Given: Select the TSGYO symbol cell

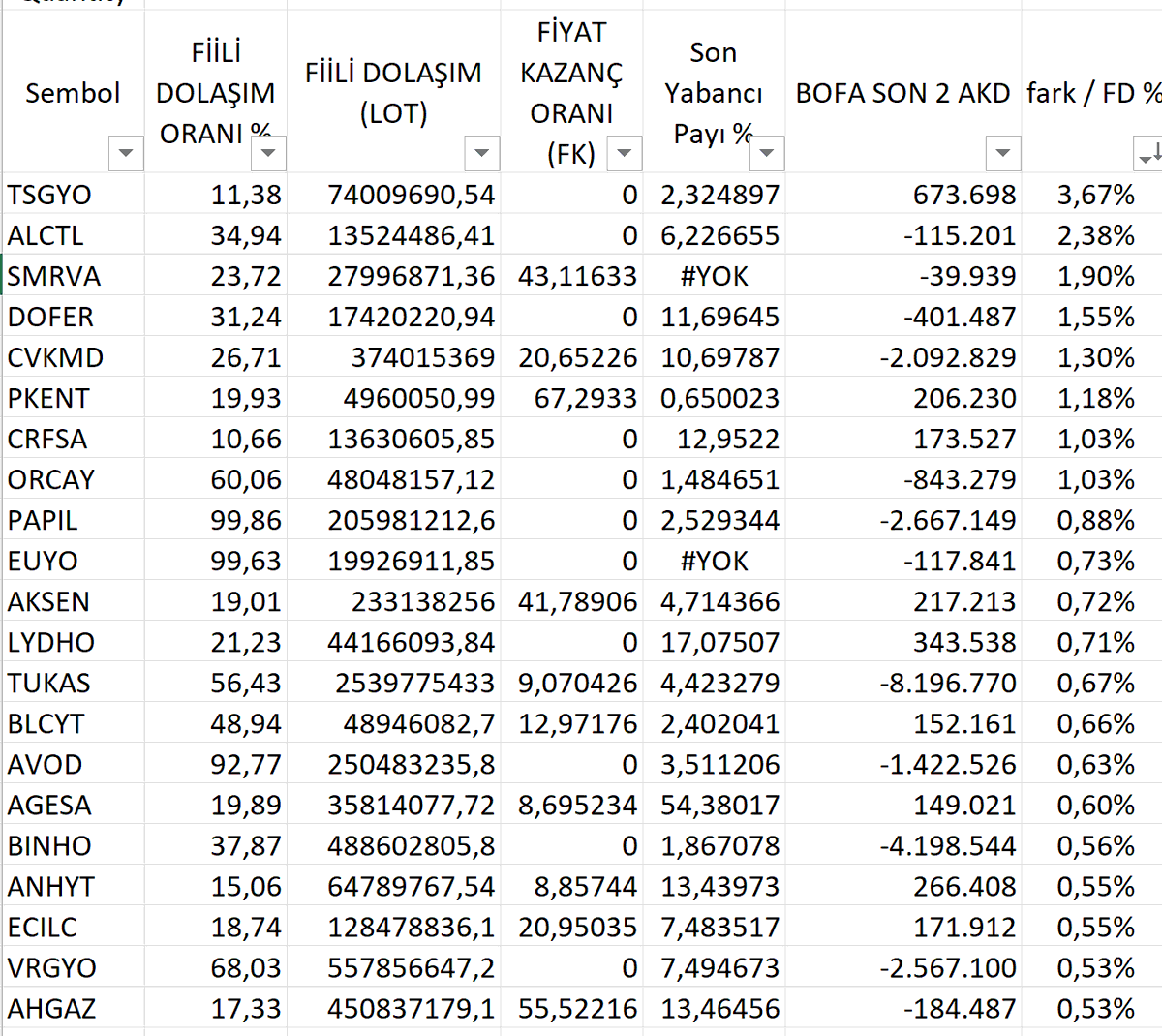Looking at the screenshot, I should click(x=74, y=195).
